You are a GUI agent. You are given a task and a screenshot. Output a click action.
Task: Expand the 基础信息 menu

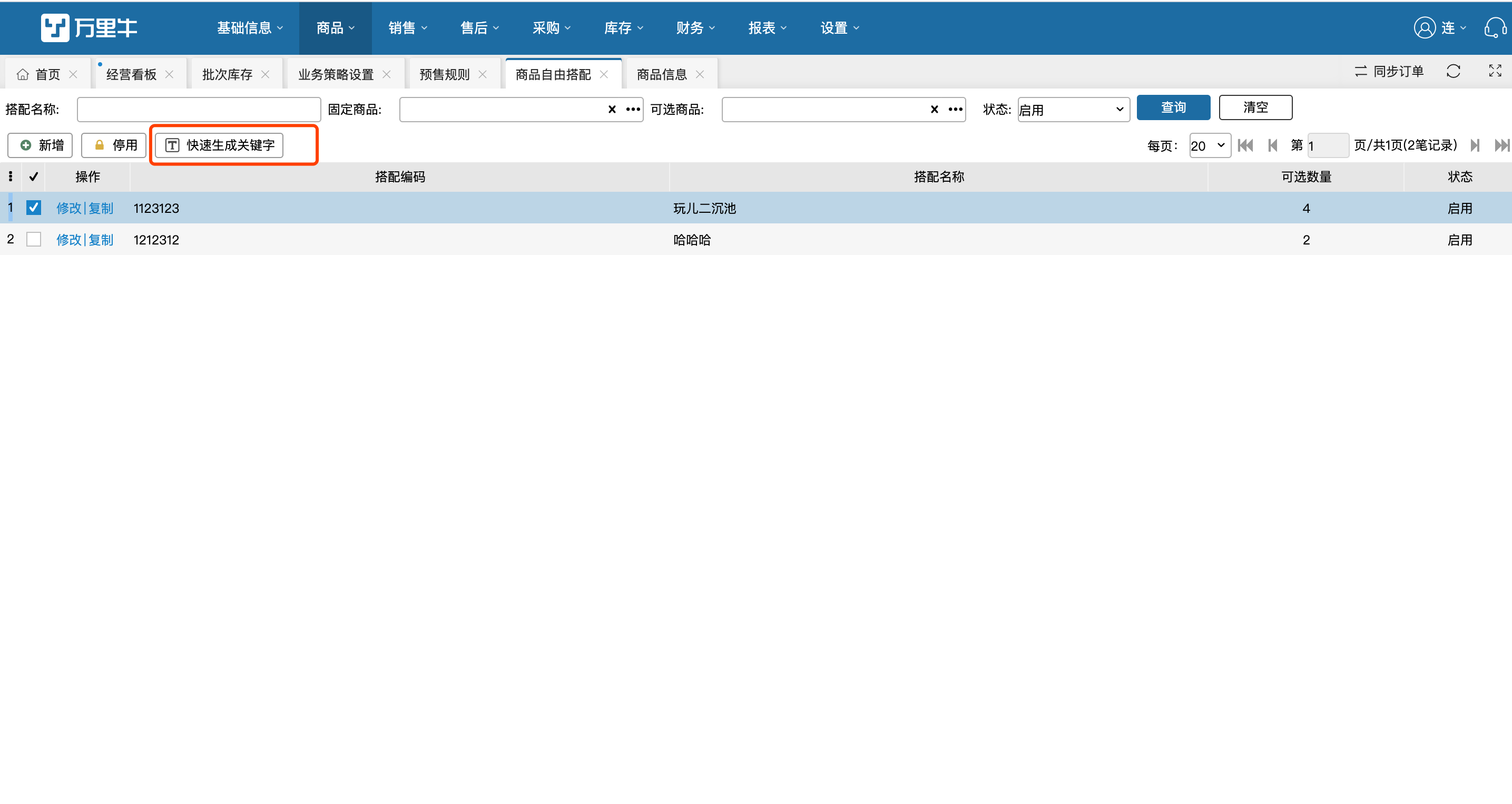pyautogui.click(x=250, y=27)
